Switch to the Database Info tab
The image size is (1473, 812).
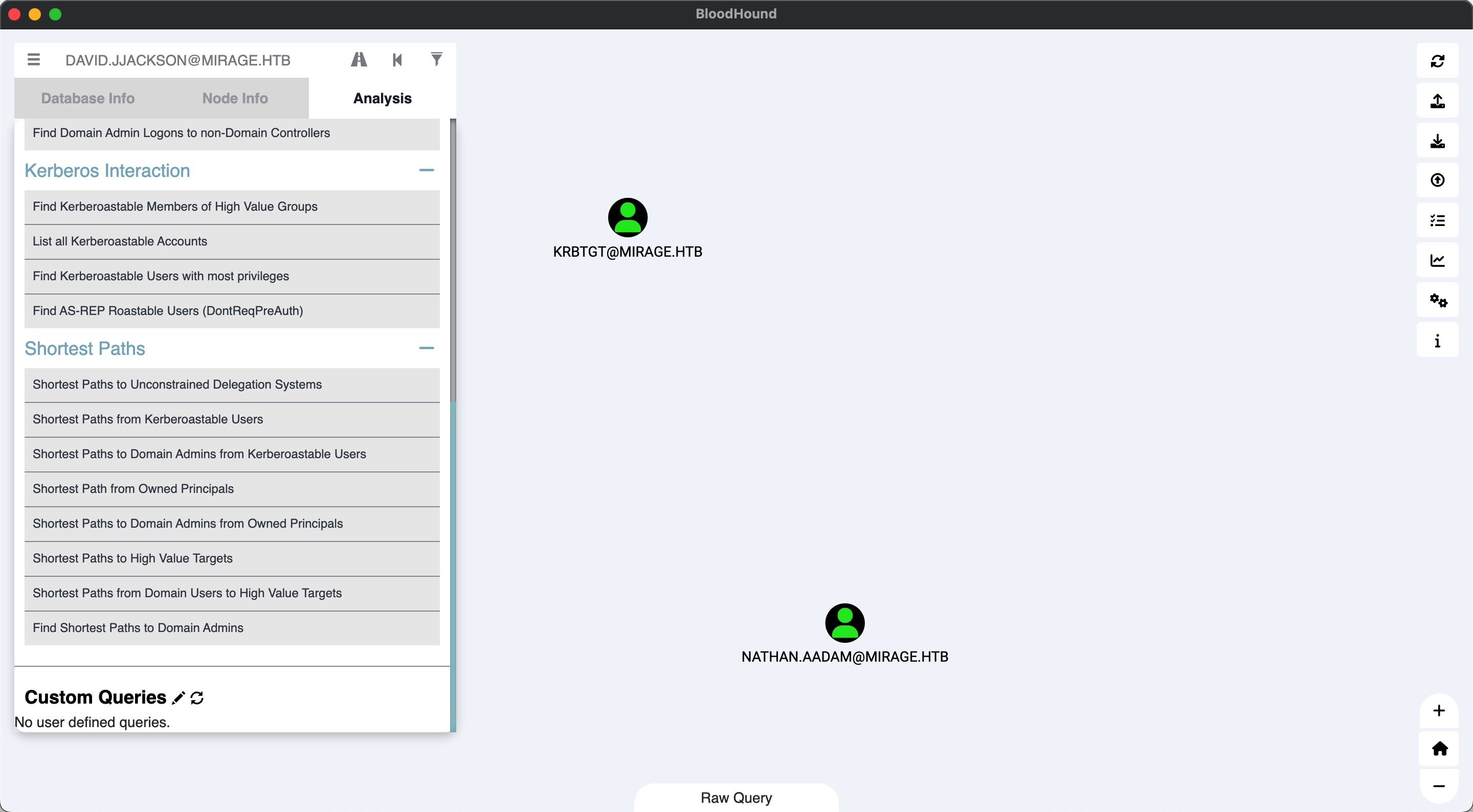[x=87, y=98]
